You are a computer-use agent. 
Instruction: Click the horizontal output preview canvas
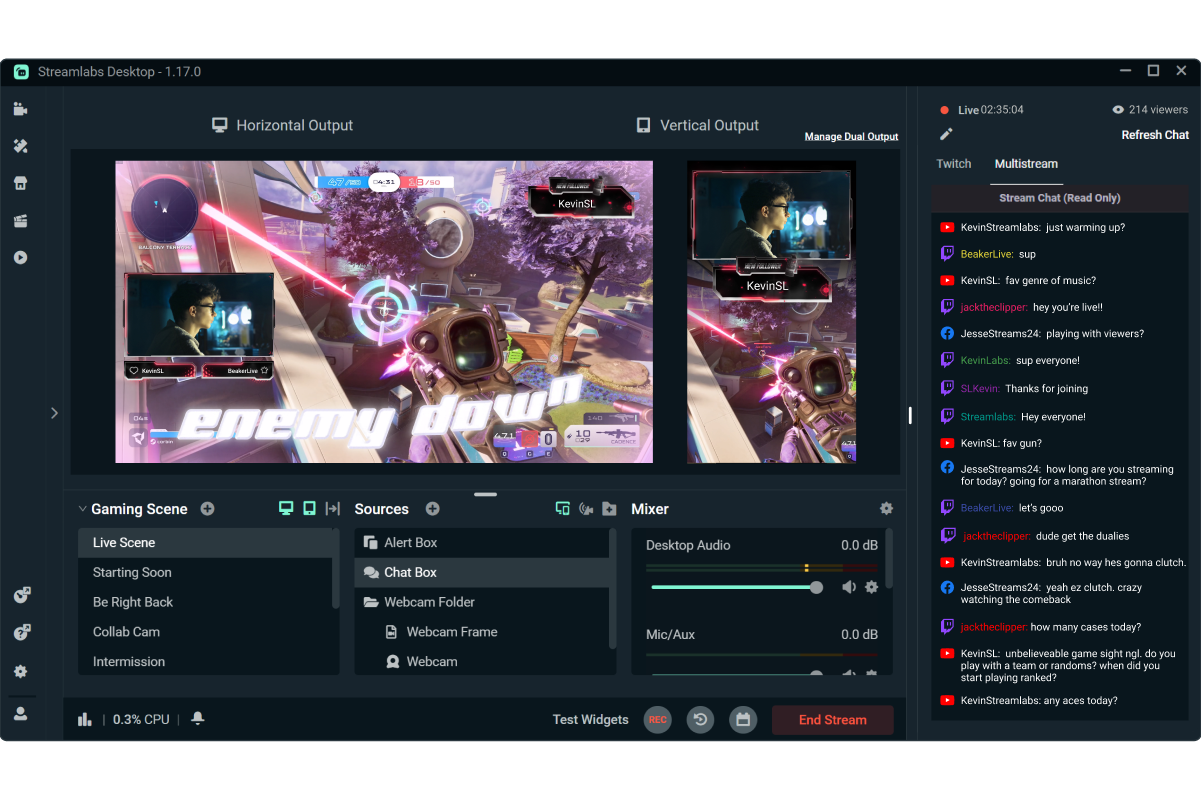[x=384, y=312]
